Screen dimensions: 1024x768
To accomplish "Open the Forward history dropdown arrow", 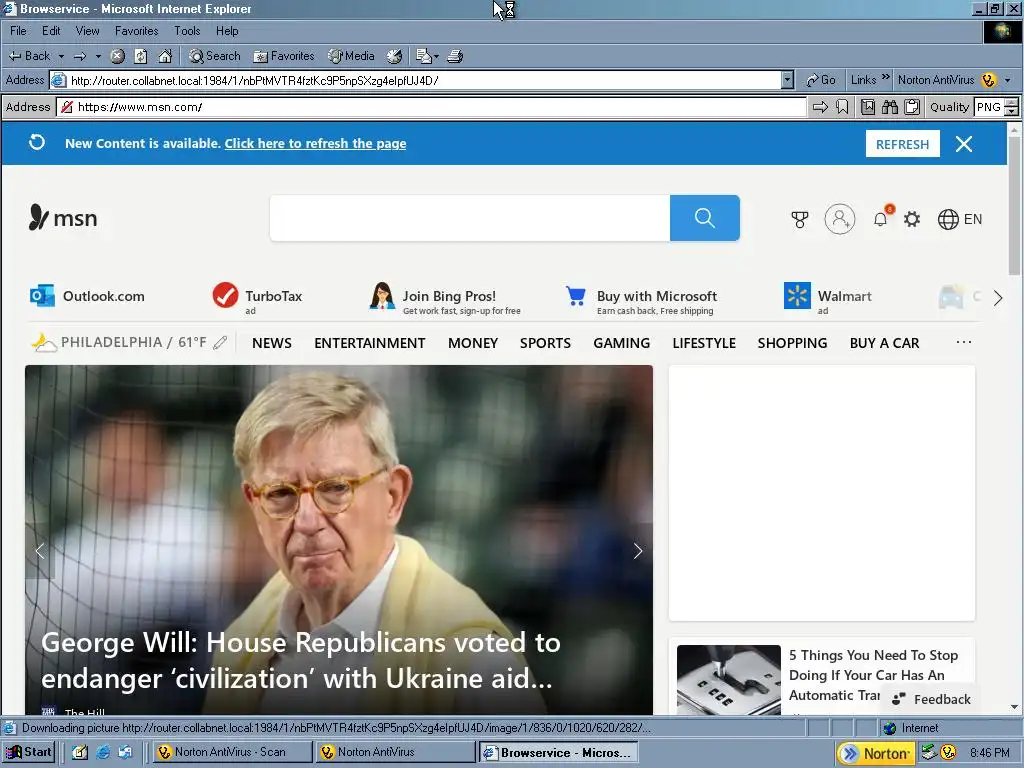I will click(x=98, y=56).
